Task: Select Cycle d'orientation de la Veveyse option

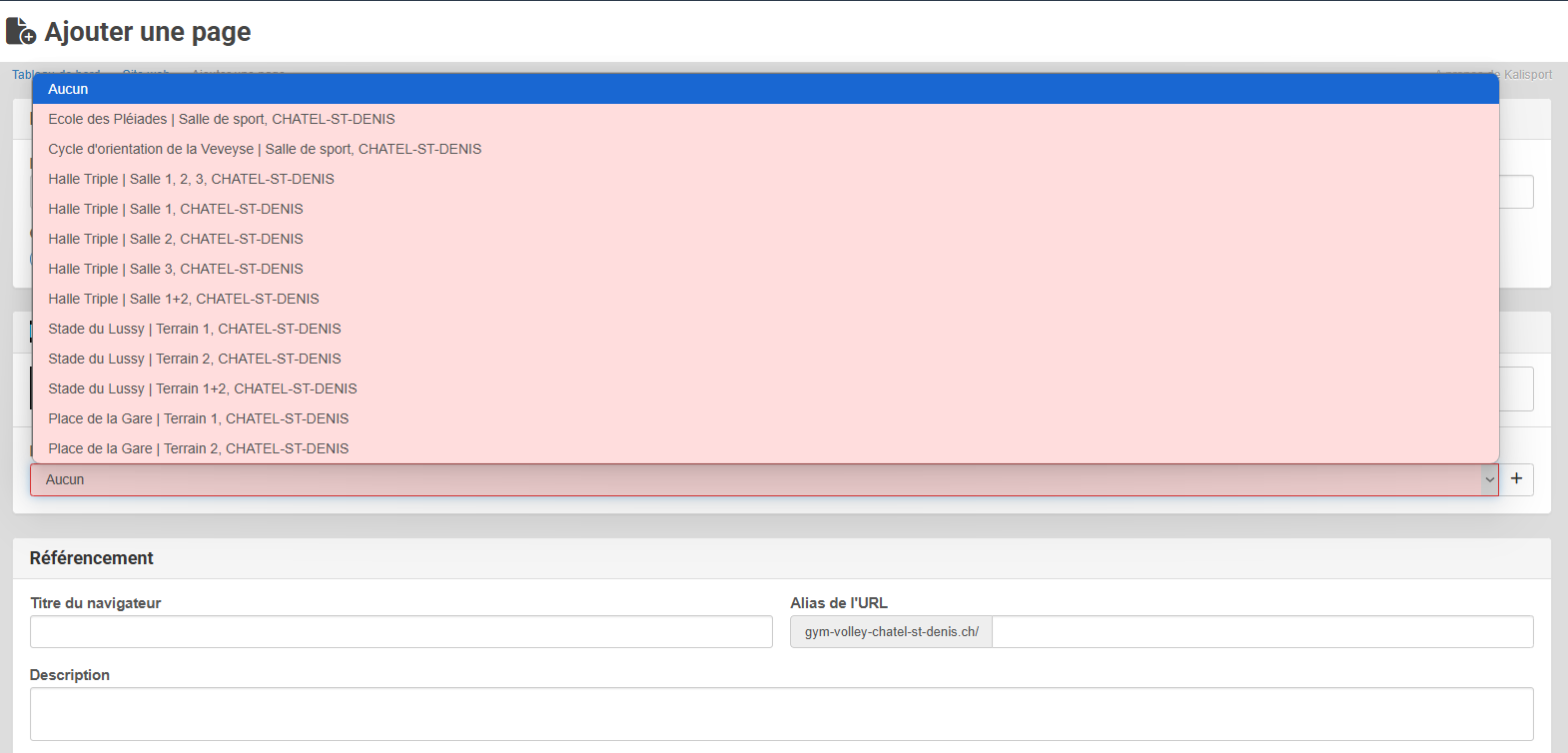Action: click(265, 149)
